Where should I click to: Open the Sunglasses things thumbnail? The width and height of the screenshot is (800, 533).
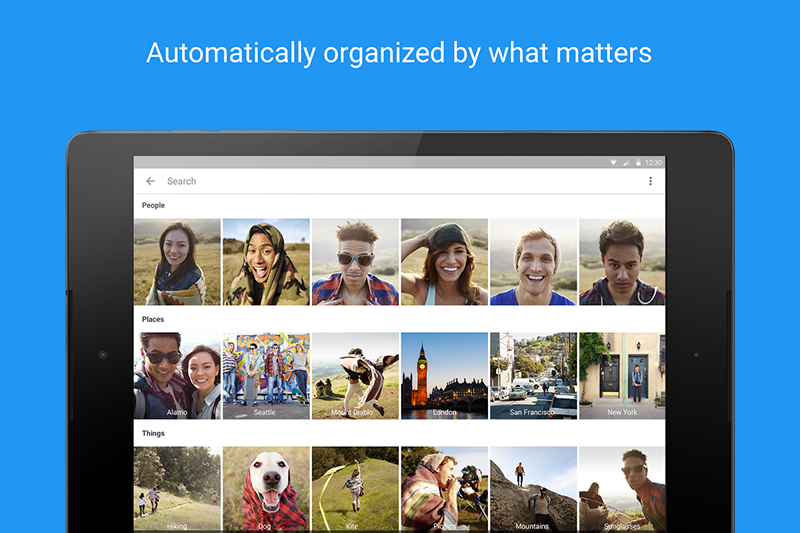click(622, 488)
